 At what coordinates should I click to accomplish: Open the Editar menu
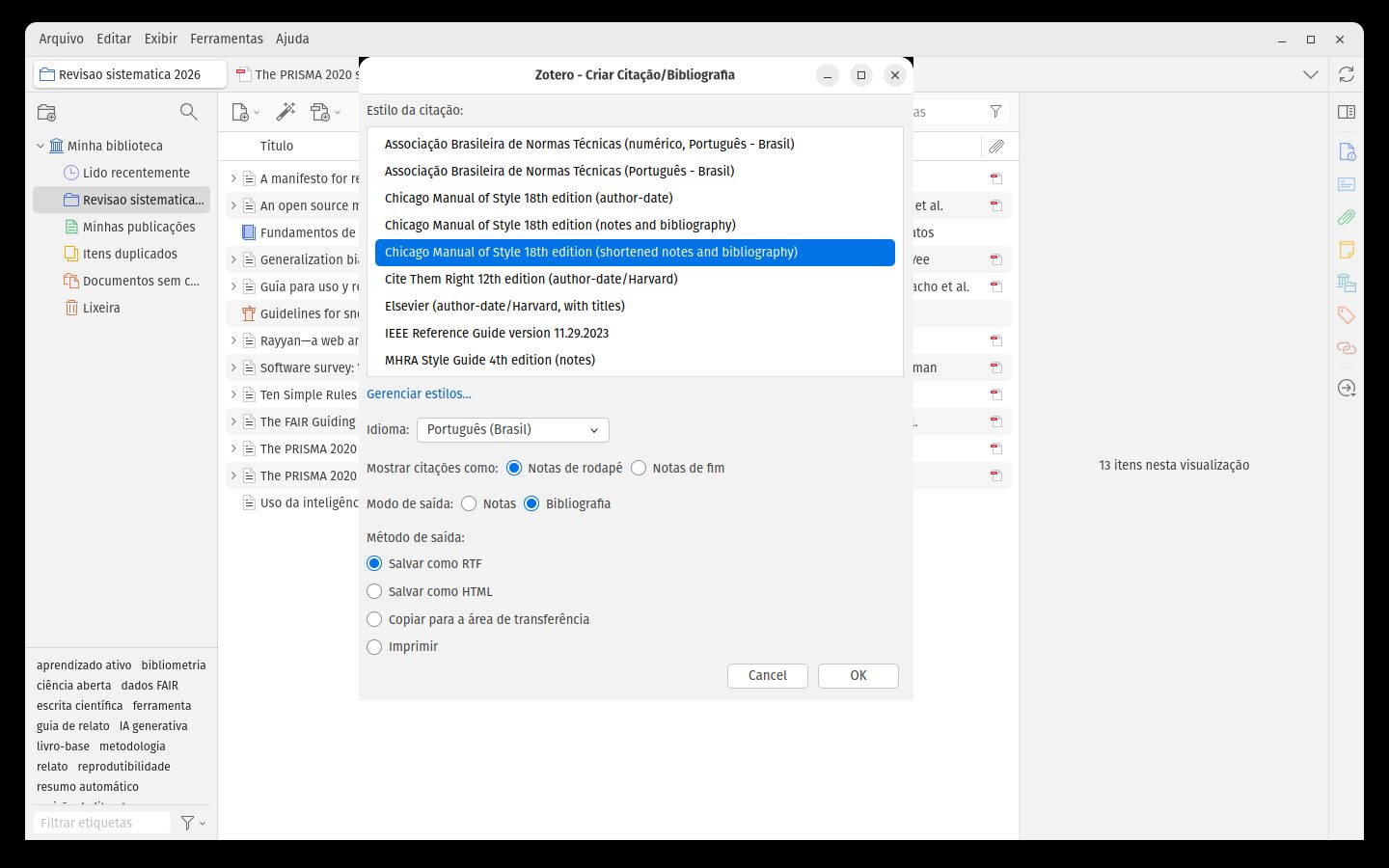114,39
